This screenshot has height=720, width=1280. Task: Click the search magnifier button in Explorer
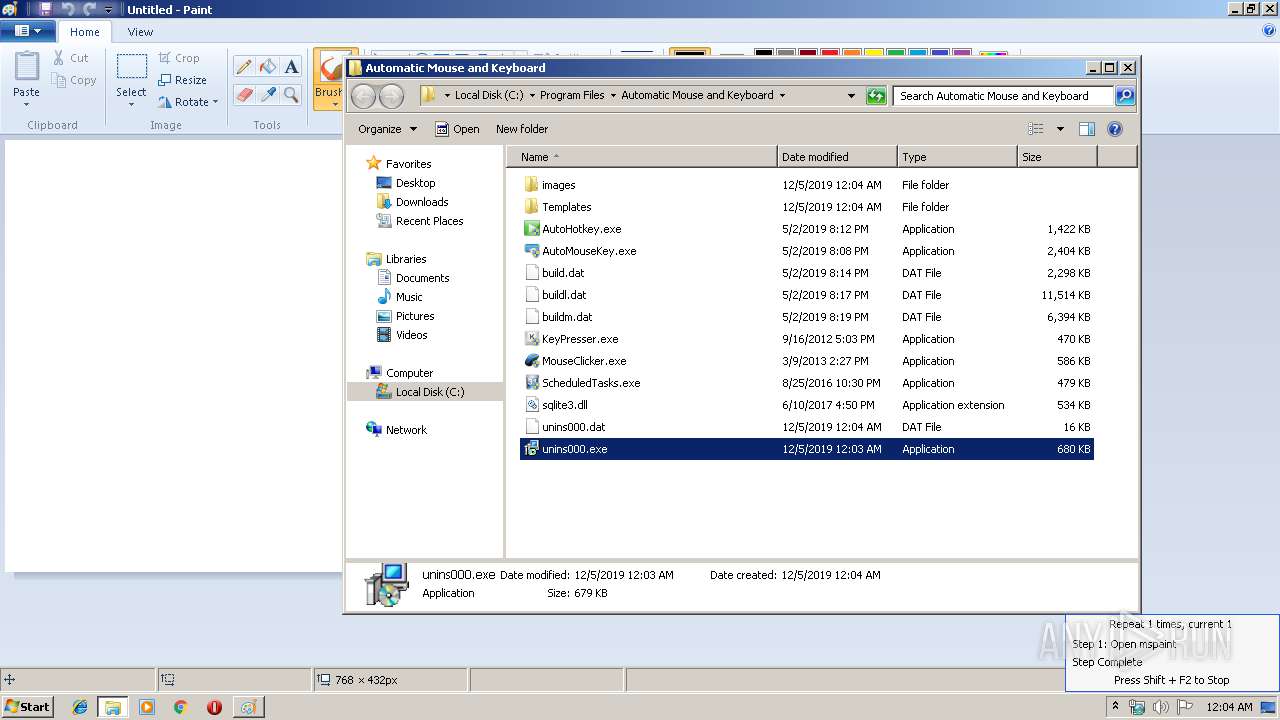coord(1125,96)
